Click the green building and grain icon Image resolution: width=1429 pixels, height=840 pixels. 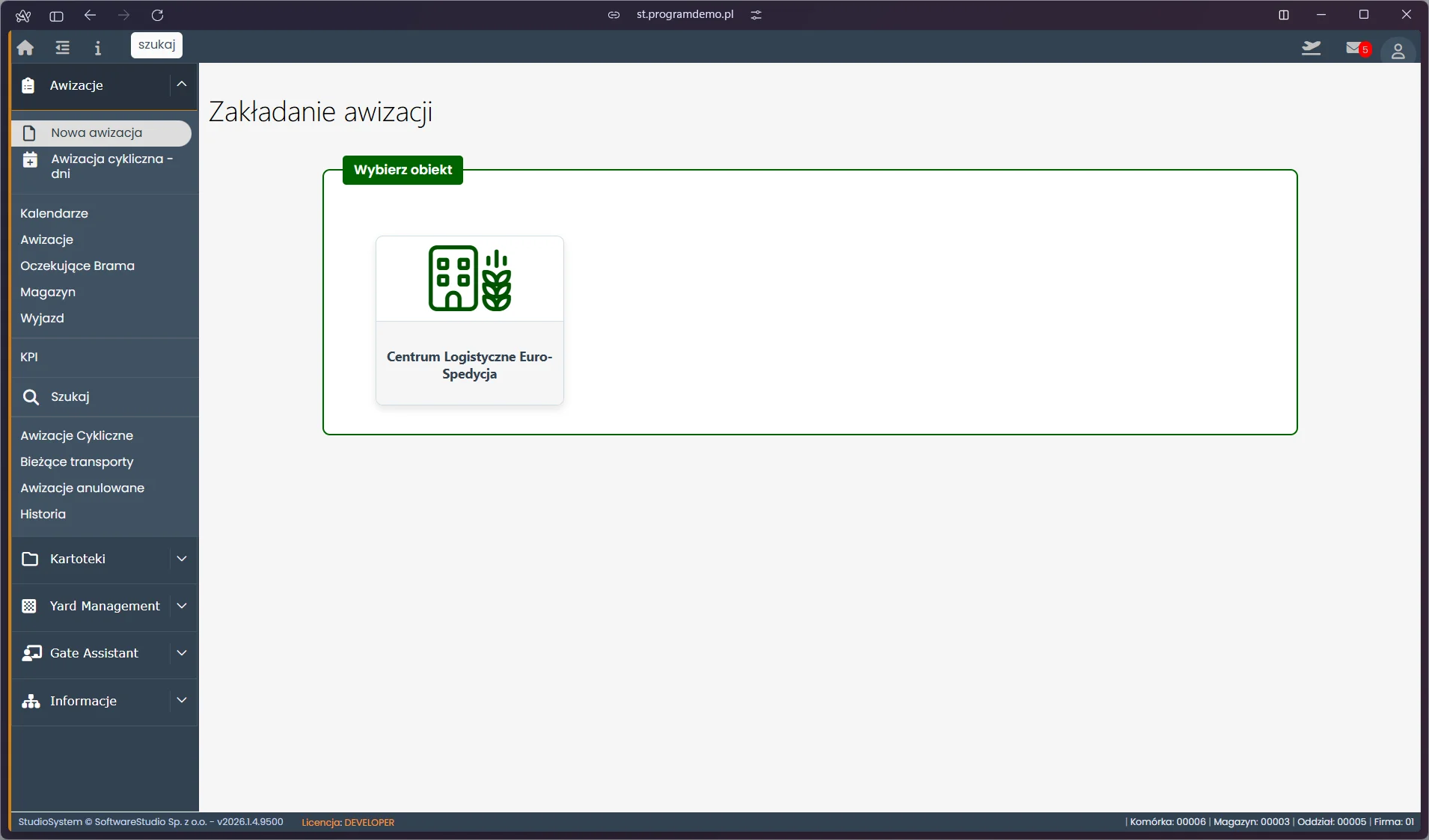[470, 278]
